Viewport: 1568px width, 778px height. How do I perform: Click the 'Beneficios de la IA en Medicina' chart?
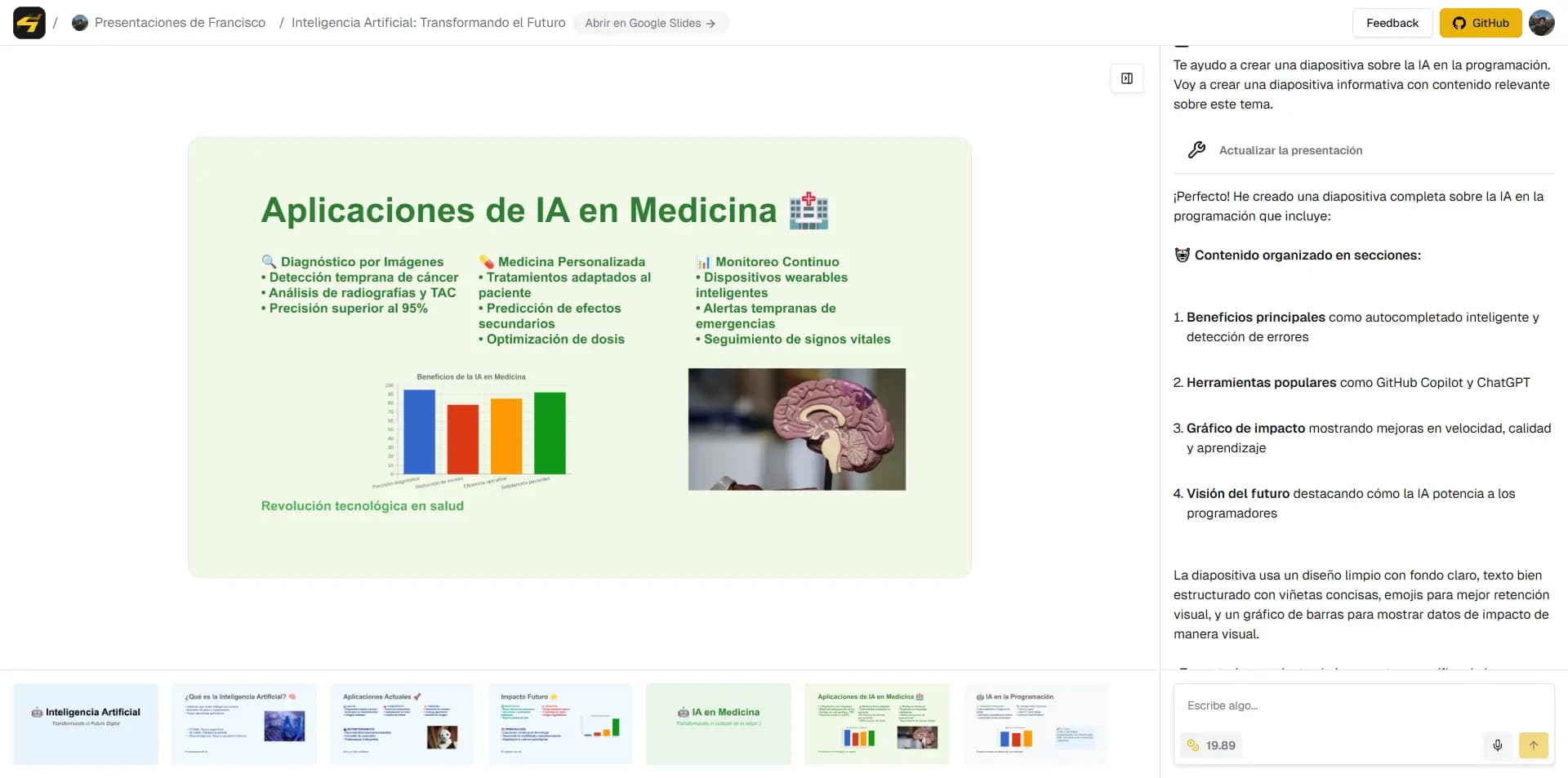[x=471, y=430]
